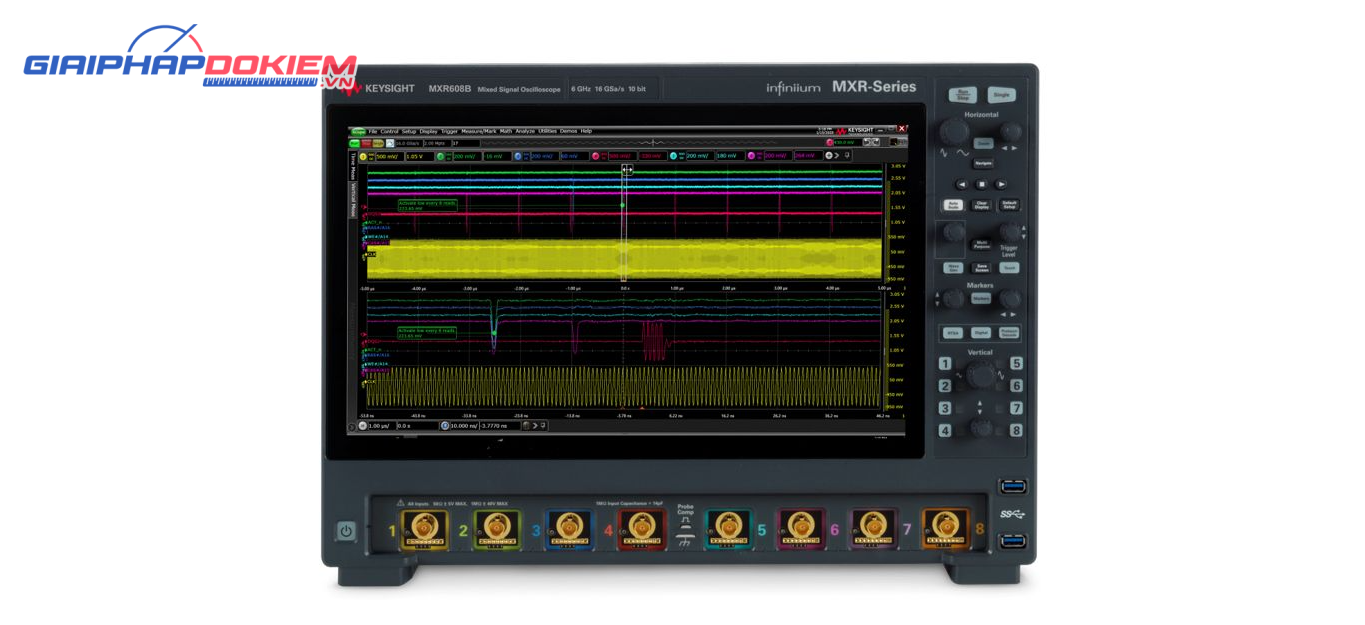1365x625 pixels.
Task: Edit the zoom timebase 10.000 ns/ field
Action: coord(464,426)
